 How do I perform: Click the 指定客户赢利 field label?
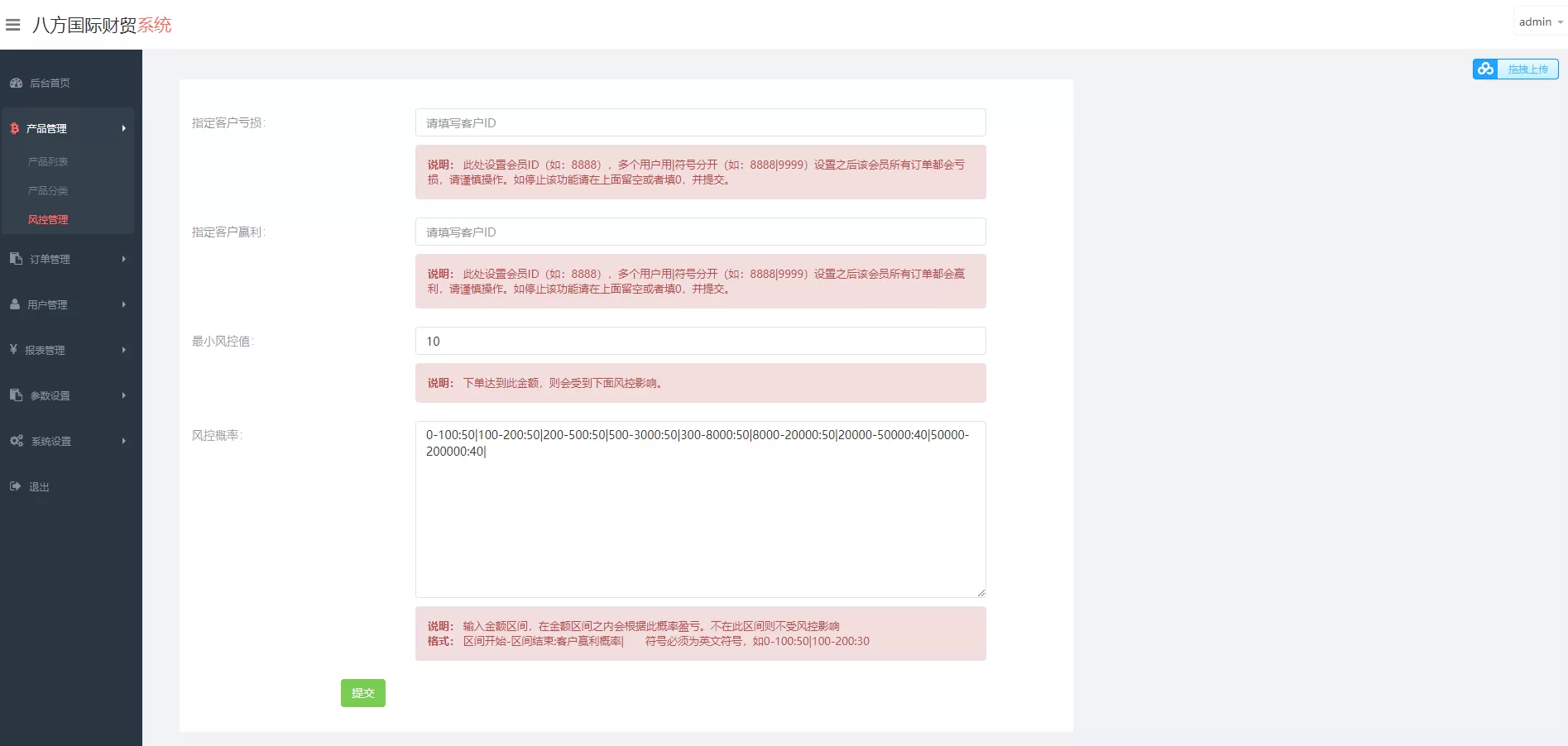[x=228, y=232]
